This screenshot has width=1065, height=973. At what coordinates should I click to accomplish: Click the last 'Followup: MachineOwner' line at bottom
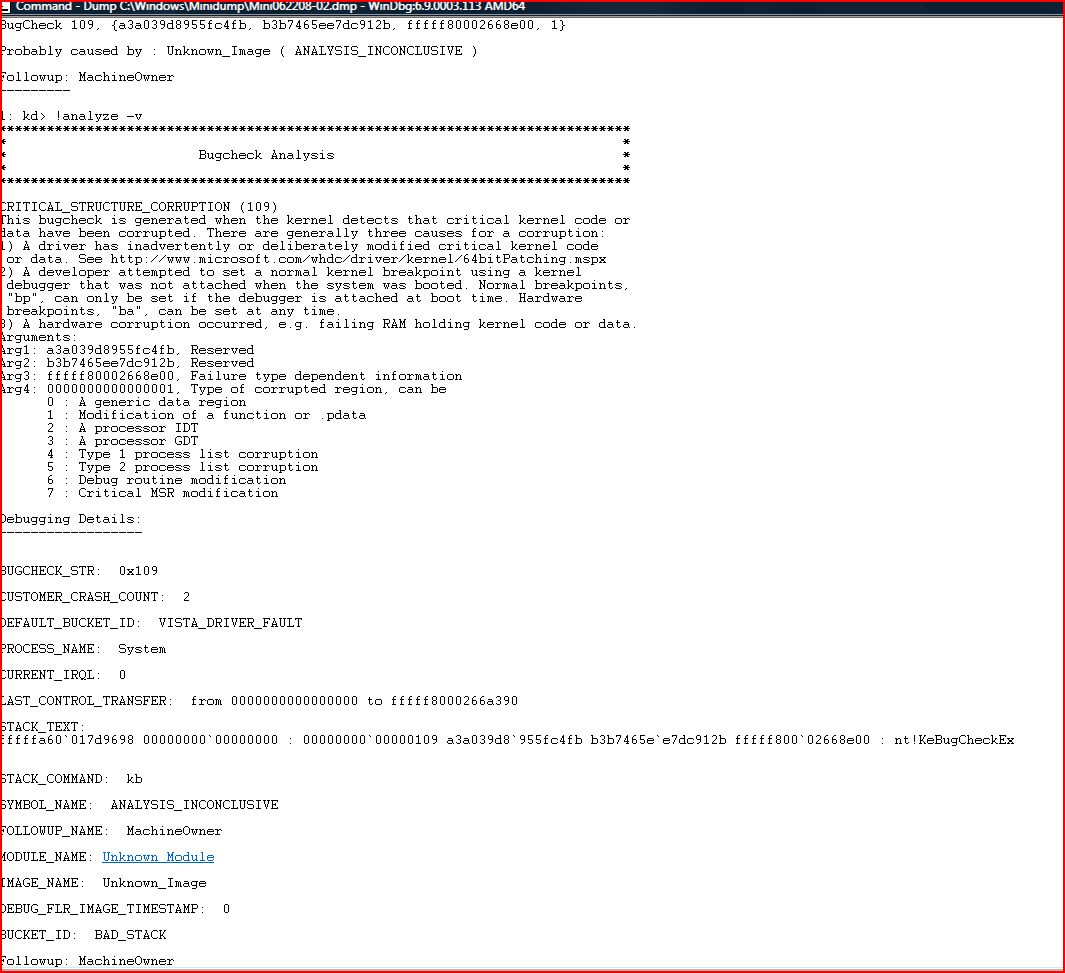(x=87, y=961)
